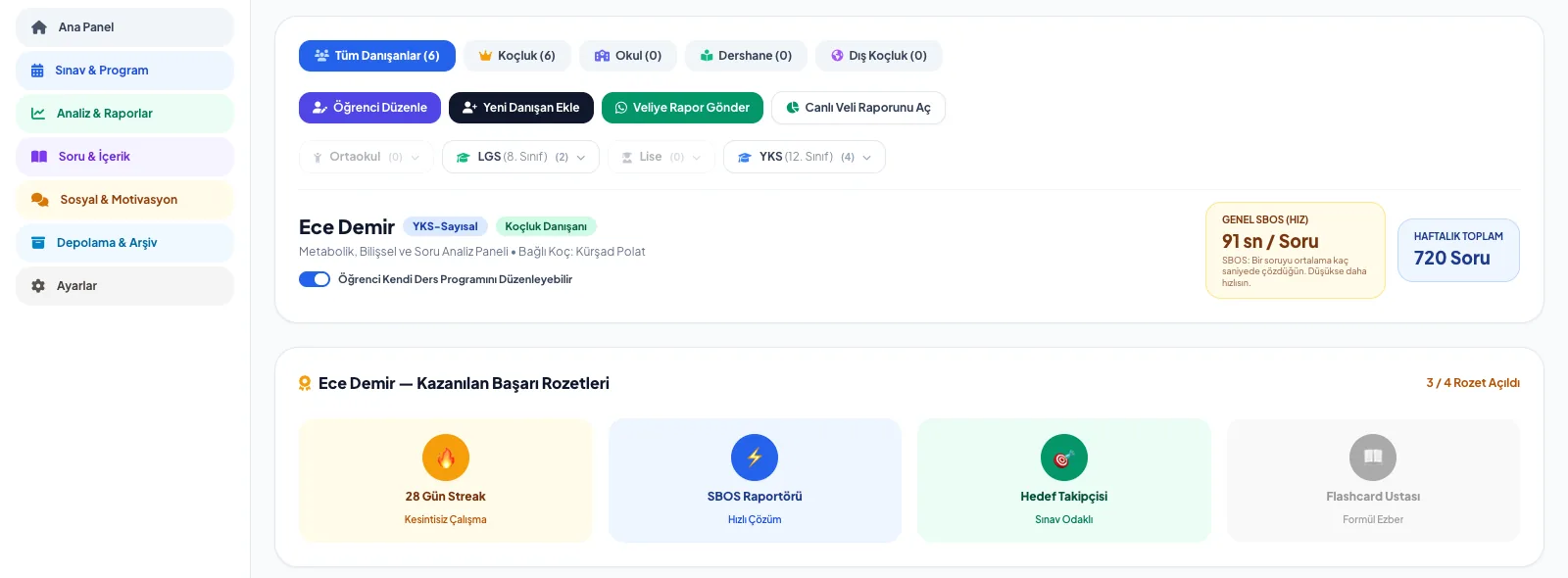Click the Ayarlar gear icon in sidebar

coord(38,286)
